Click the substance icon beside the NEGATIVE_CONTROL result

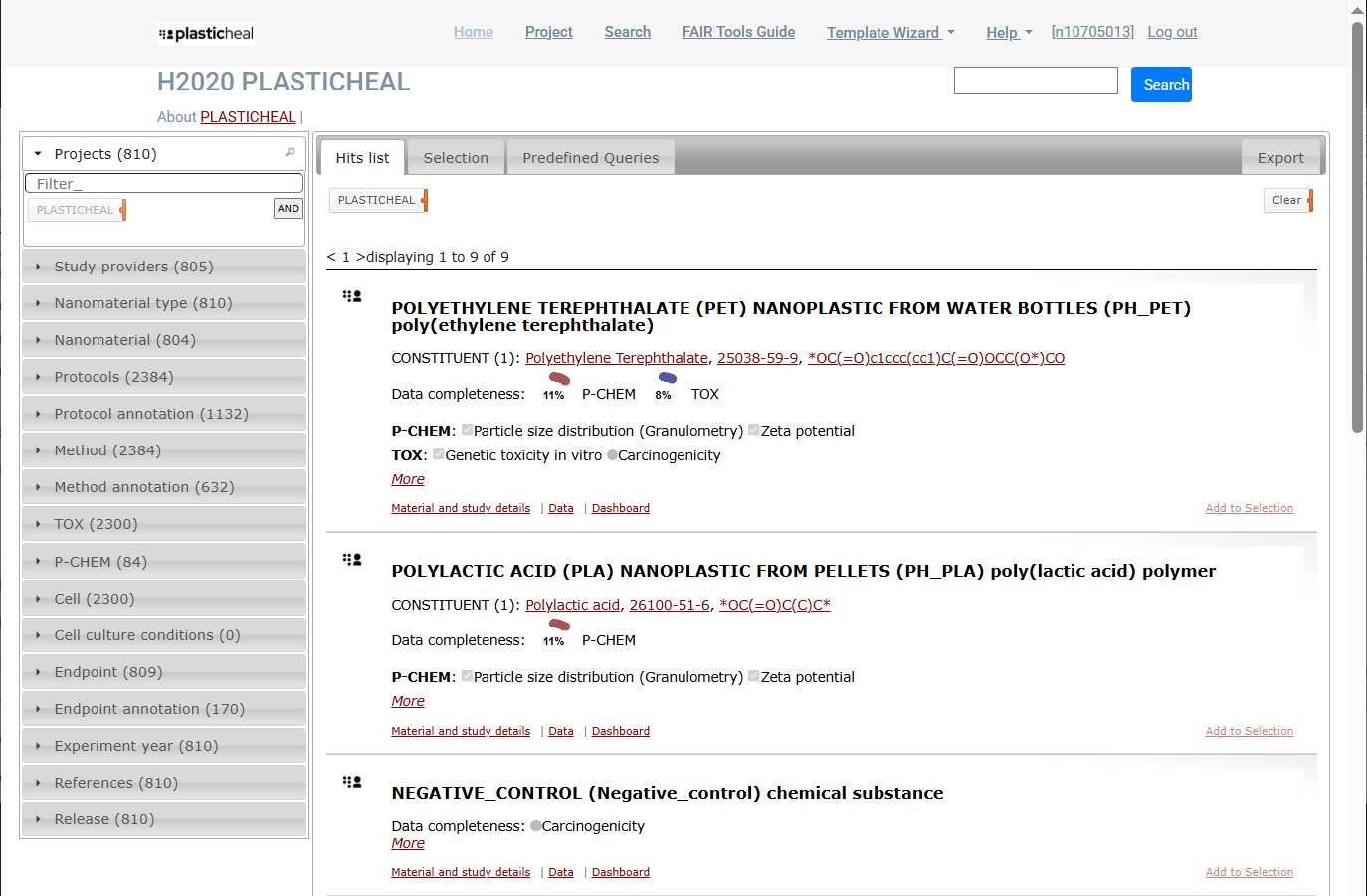(352, 782)
